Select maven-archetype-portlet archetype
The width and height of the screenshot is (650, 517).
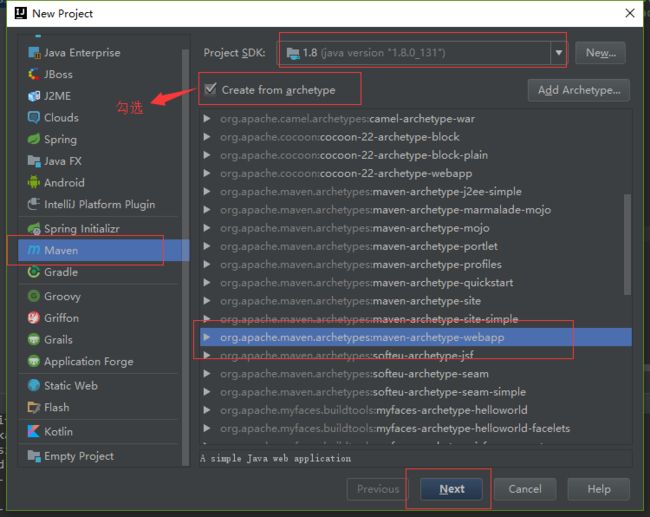pyautogui.click(x=416, y=246)
